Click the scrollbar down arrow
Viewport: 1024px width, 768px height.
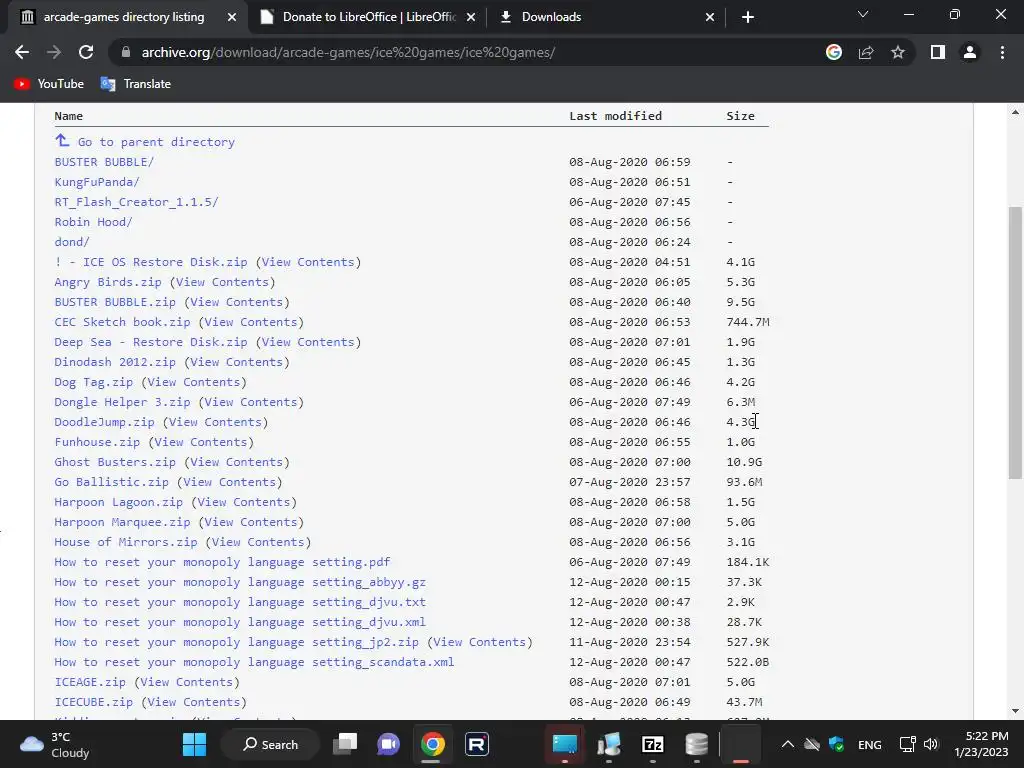click(x=1015, y=711)
